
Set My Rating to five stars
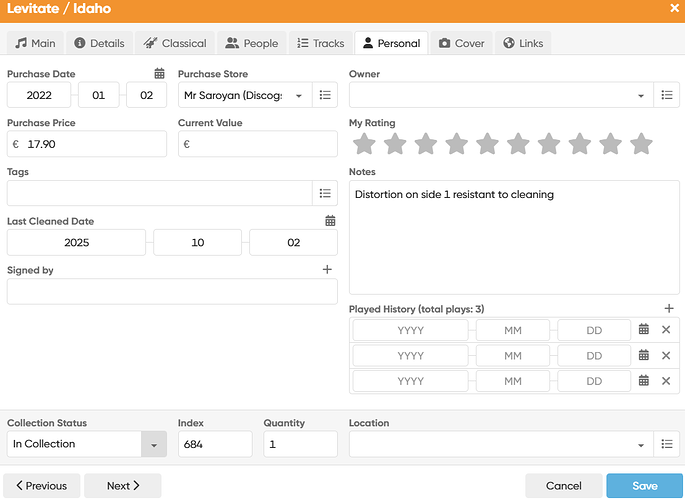(x=487, y=145)
